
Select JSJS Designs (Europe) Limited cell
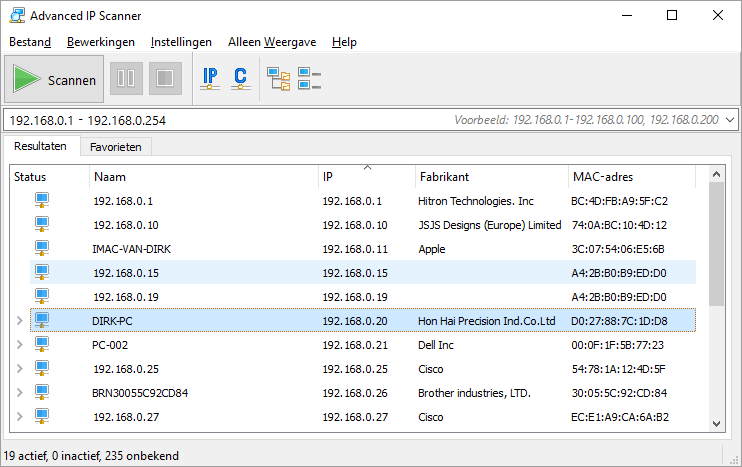tap(490, 225)
